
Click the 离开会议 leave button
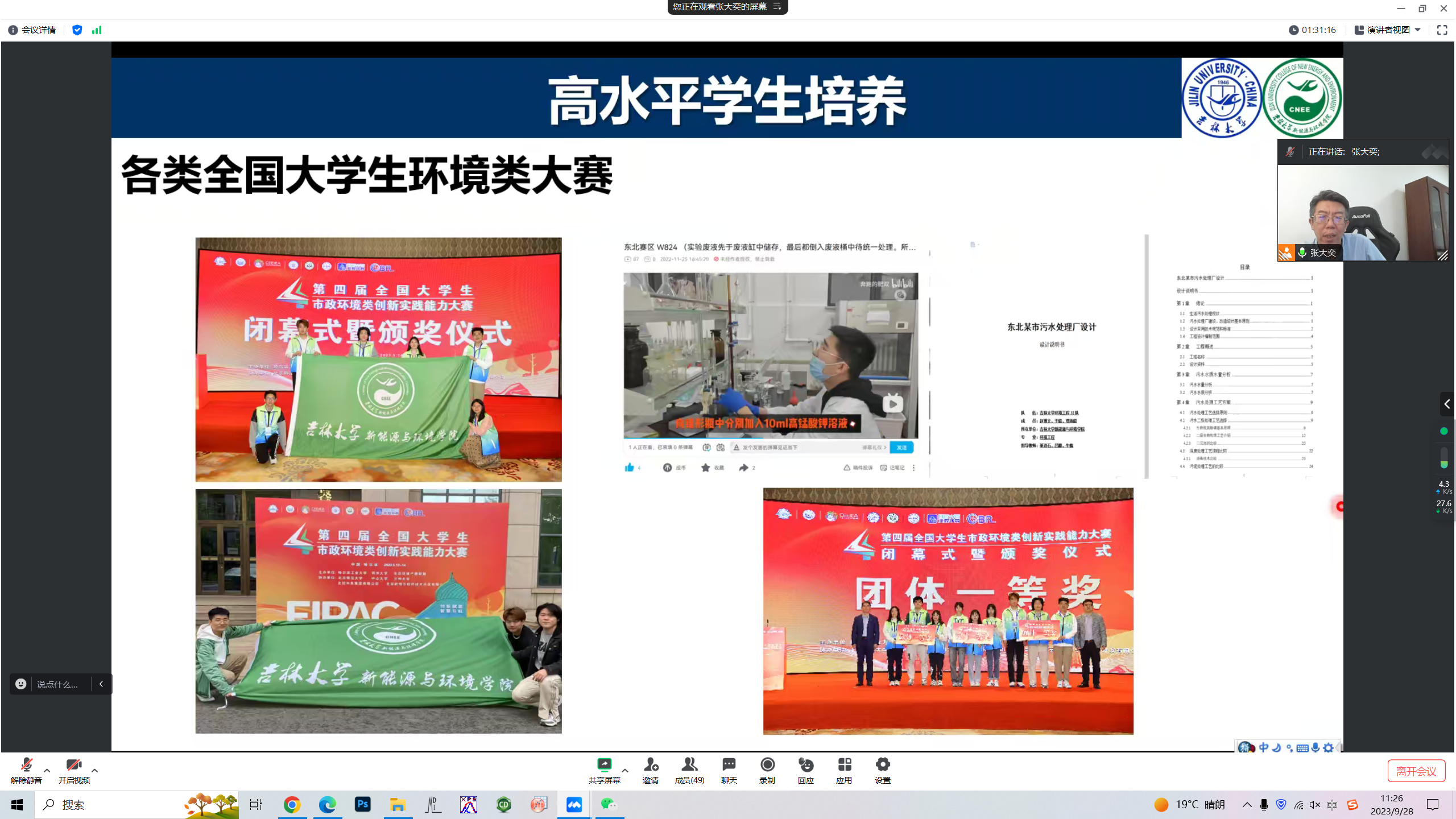click(x=1416, y=771)
